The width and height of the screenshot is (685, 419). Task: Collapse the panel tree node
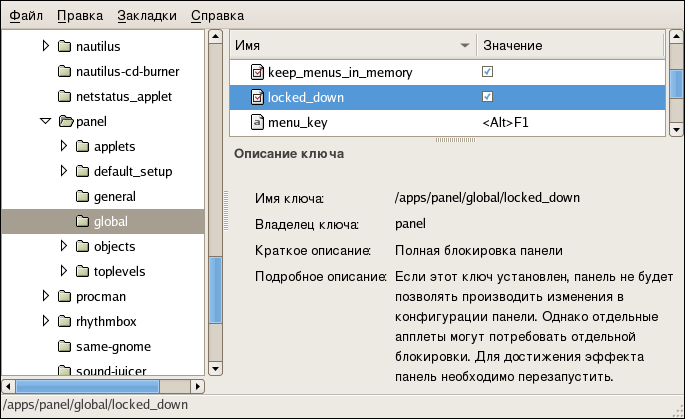tap(45, 122)
